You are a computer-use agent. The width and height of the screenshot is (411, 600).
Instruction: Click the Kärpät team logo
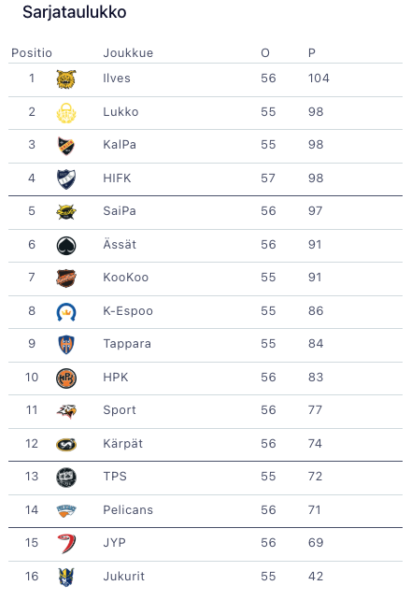coord(66,444)
